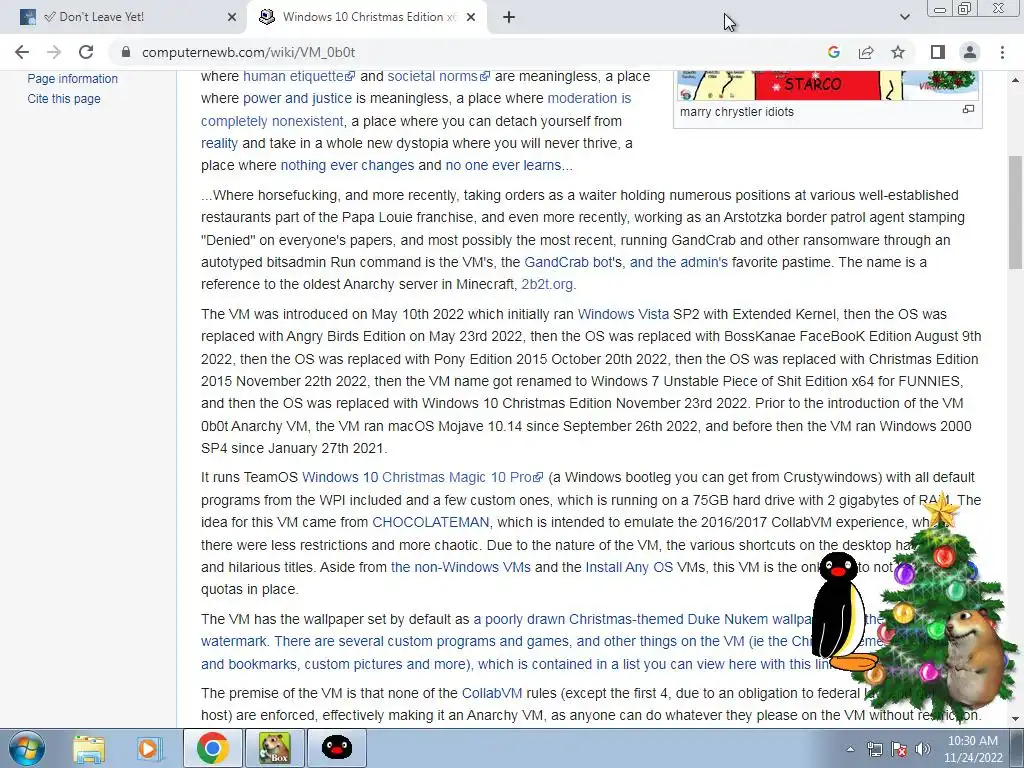Open the Pingu penguin taskbar app
The image size is (1024, 768).
336,748
